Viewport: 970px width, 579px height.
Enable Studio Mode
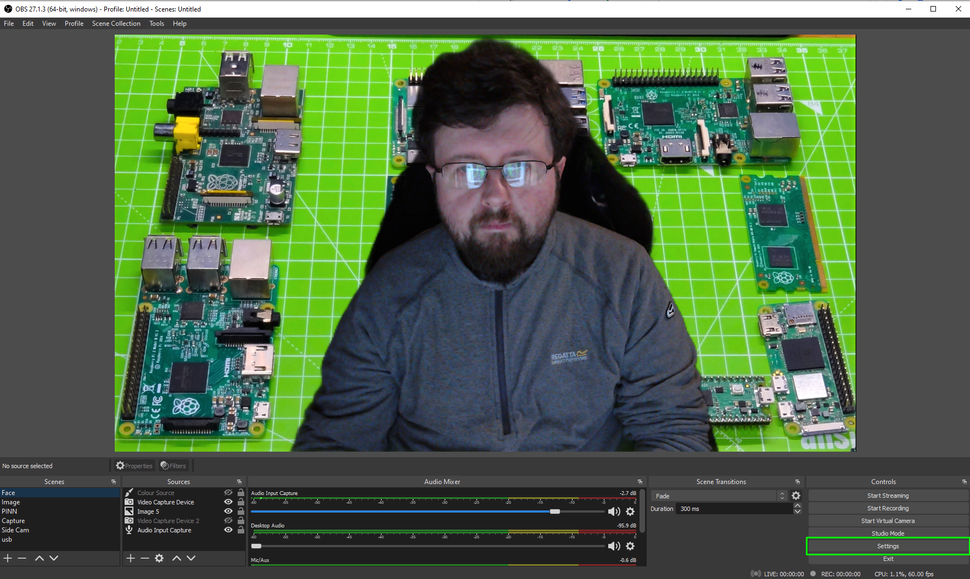coord(888,533)
